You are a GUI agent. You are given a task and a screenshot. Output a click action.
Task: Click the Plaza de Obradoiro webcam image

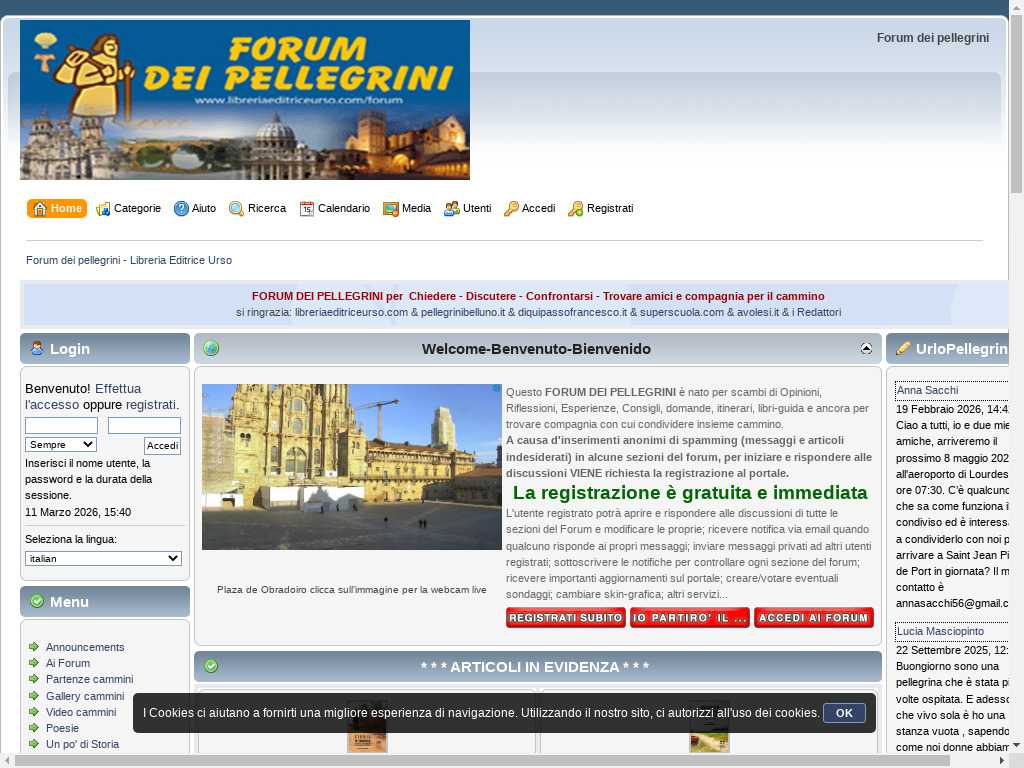pos(352,467)
